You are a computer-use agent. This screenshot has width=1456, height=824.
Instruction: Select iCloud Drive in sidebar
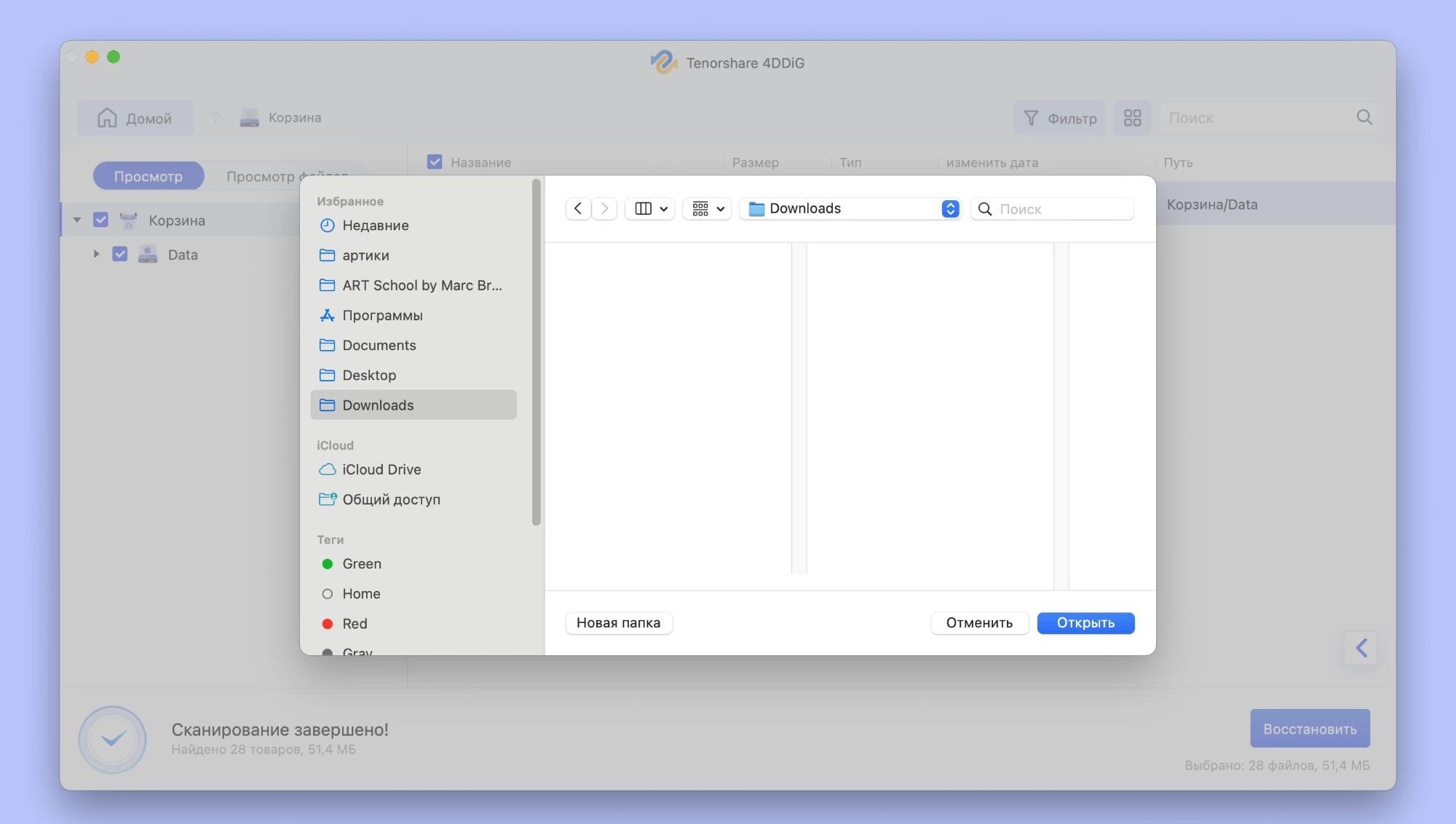click(381, 470)
